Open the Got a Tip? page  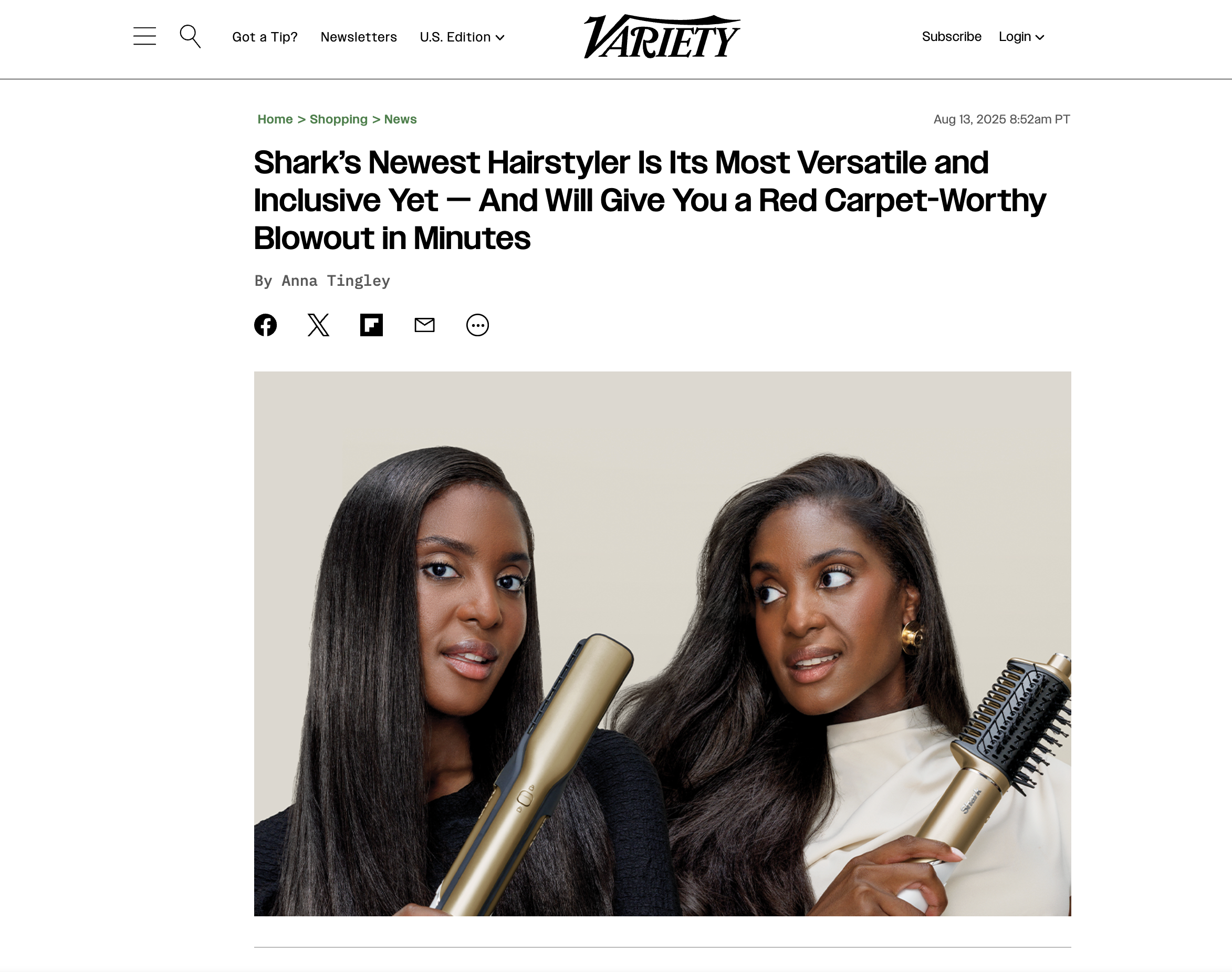tap(265, 37)
